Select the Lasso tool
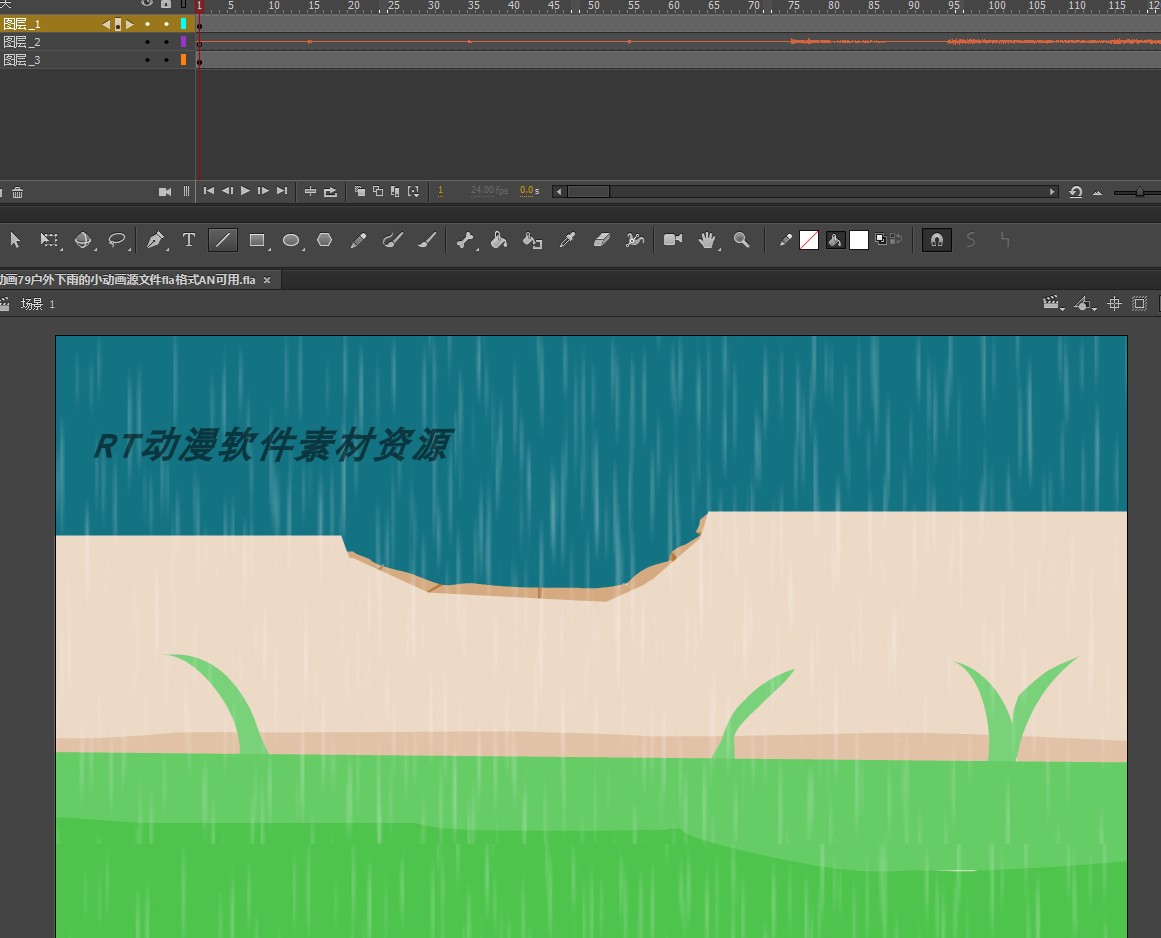Viewport: 1161px width, 938px height. (117, 240)
